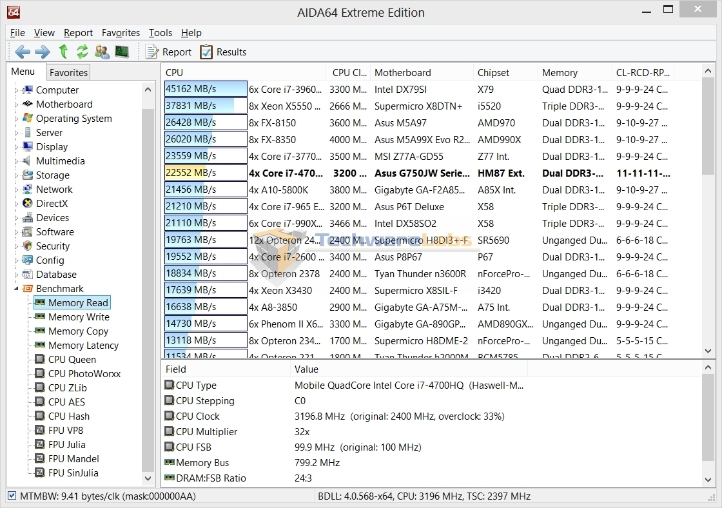Select the FPU VP8 benchmark icon
The image size is (722, 508).
click(40, 430)
